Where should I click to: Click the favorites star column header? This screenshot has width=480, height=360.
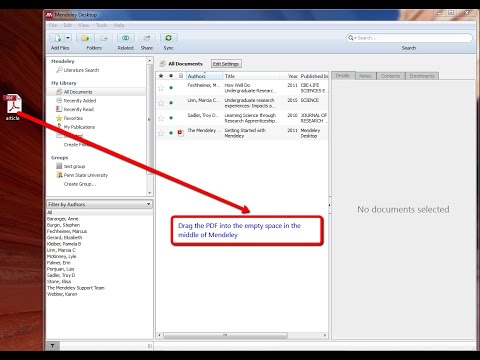(161, 76)
